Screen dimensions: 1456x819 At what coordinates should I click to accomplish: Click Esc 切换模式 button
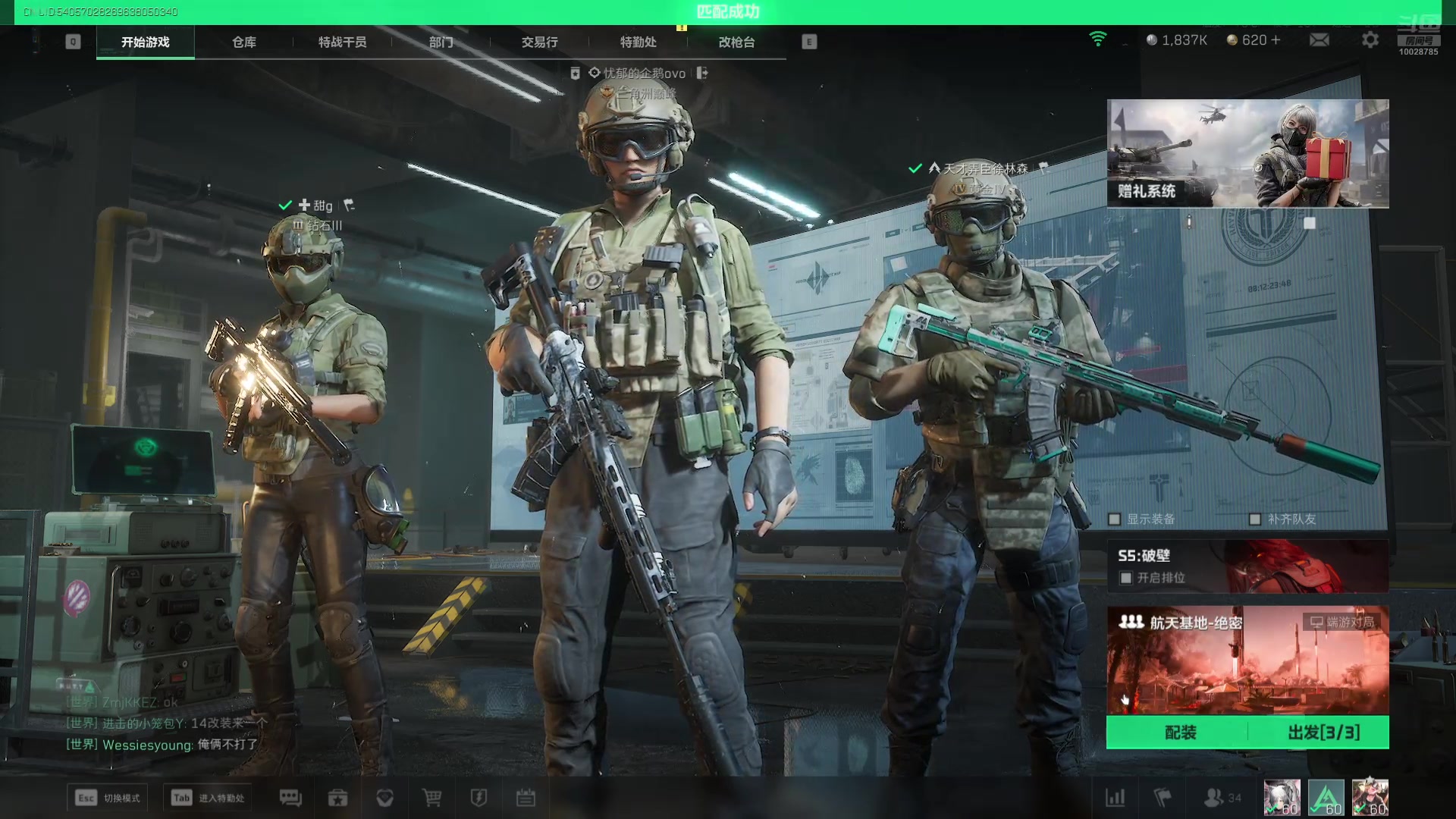[x=108, y=798]
